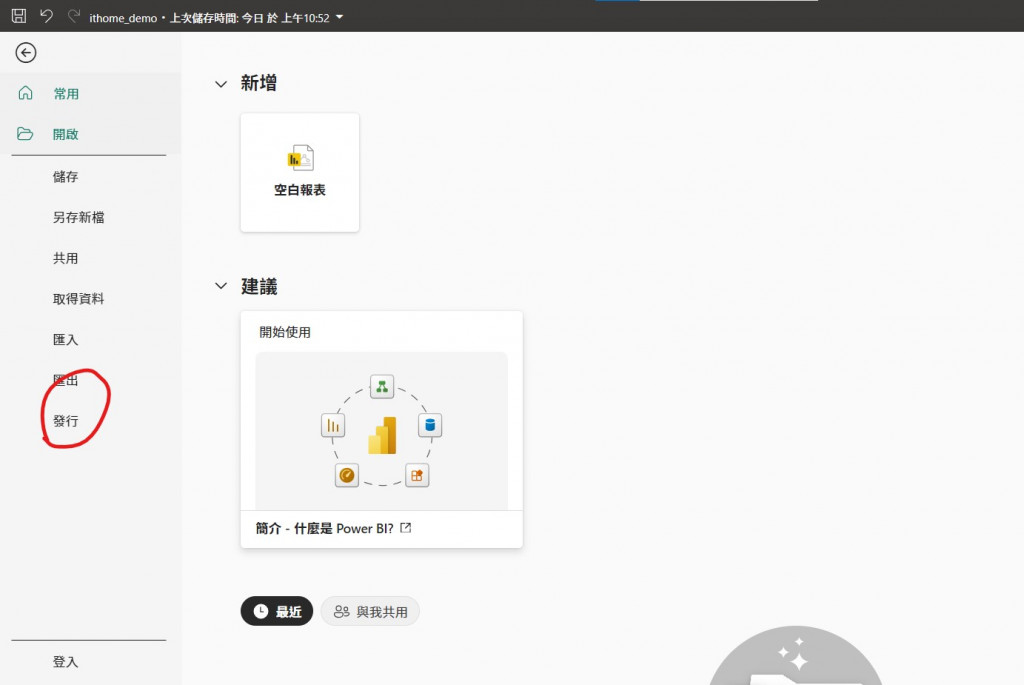Viewport: 1024px width, 685px height.
Task: Click the save disk icon in title bar
Action: (19, 16)
